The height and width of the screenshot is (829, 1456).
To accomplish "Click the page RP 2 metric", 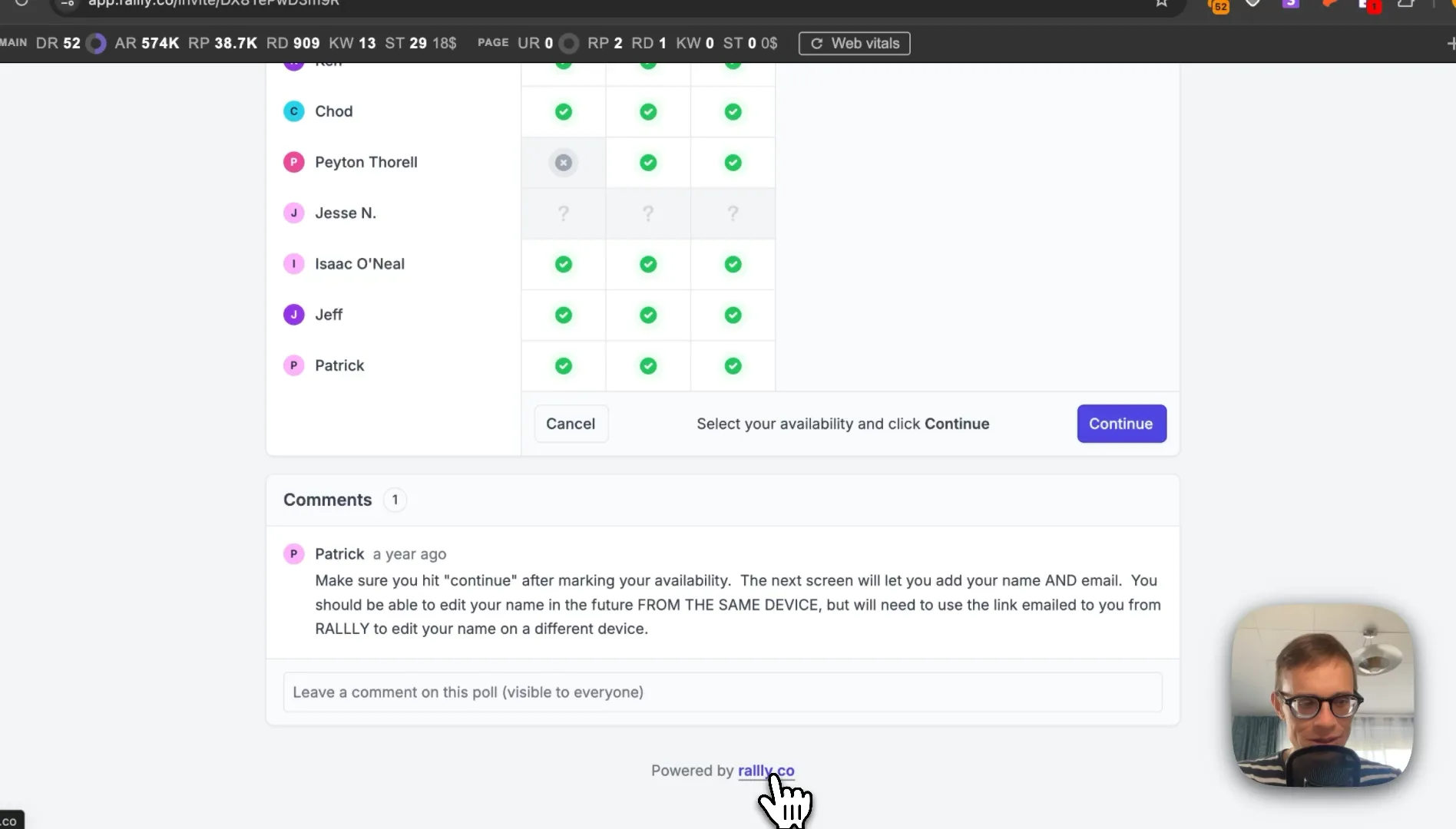I will pyautogui.click(x=605, y=43).
